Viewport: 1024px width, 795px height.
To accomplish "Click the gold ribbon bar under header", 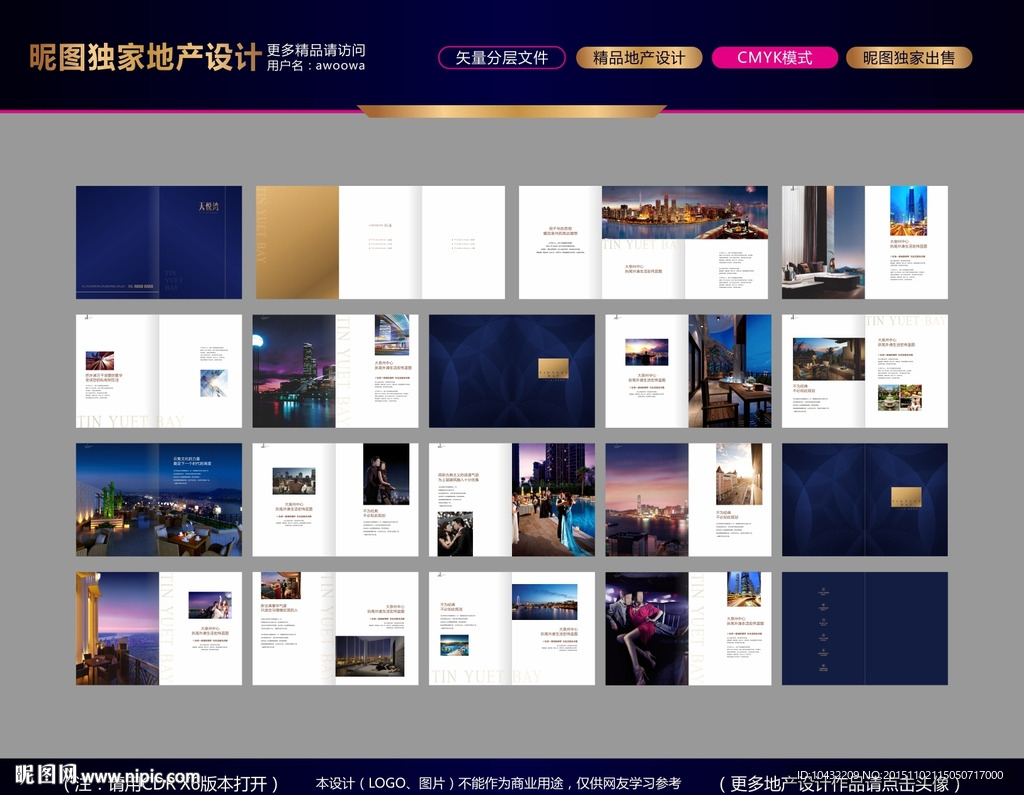I will point(511,111).
